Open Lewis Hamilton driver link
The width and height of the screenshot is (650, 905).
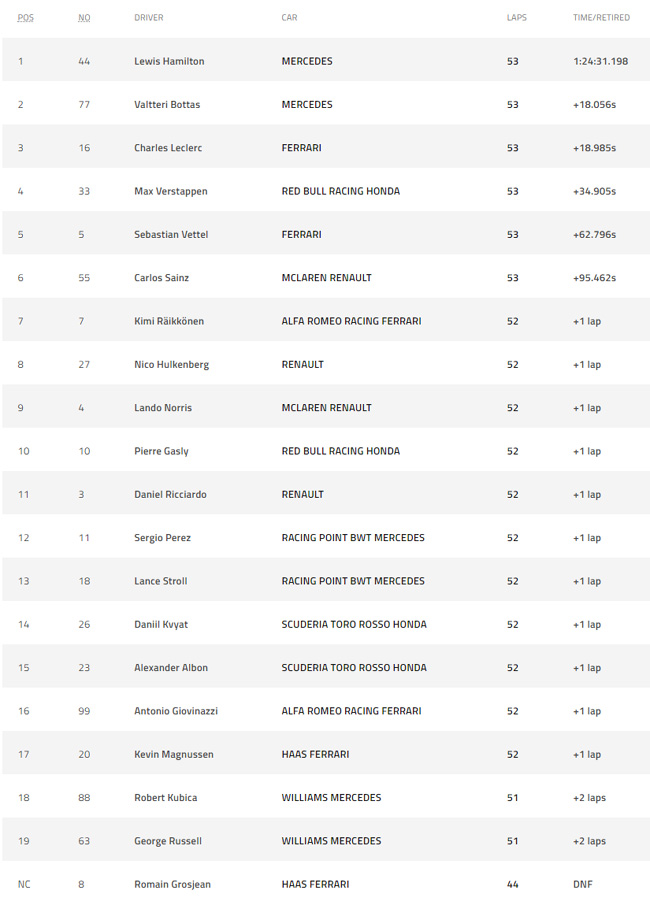169,61
